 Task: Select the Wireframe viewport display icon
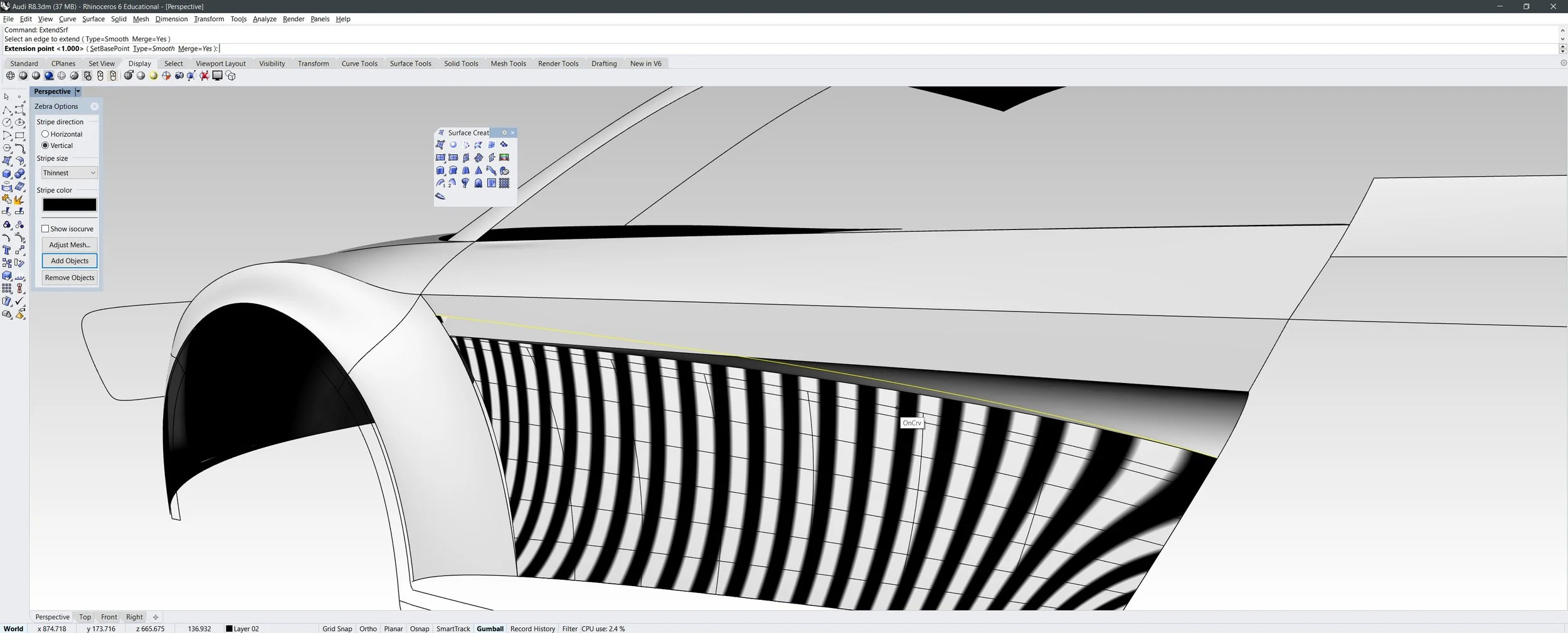click(x=10, y=76)
